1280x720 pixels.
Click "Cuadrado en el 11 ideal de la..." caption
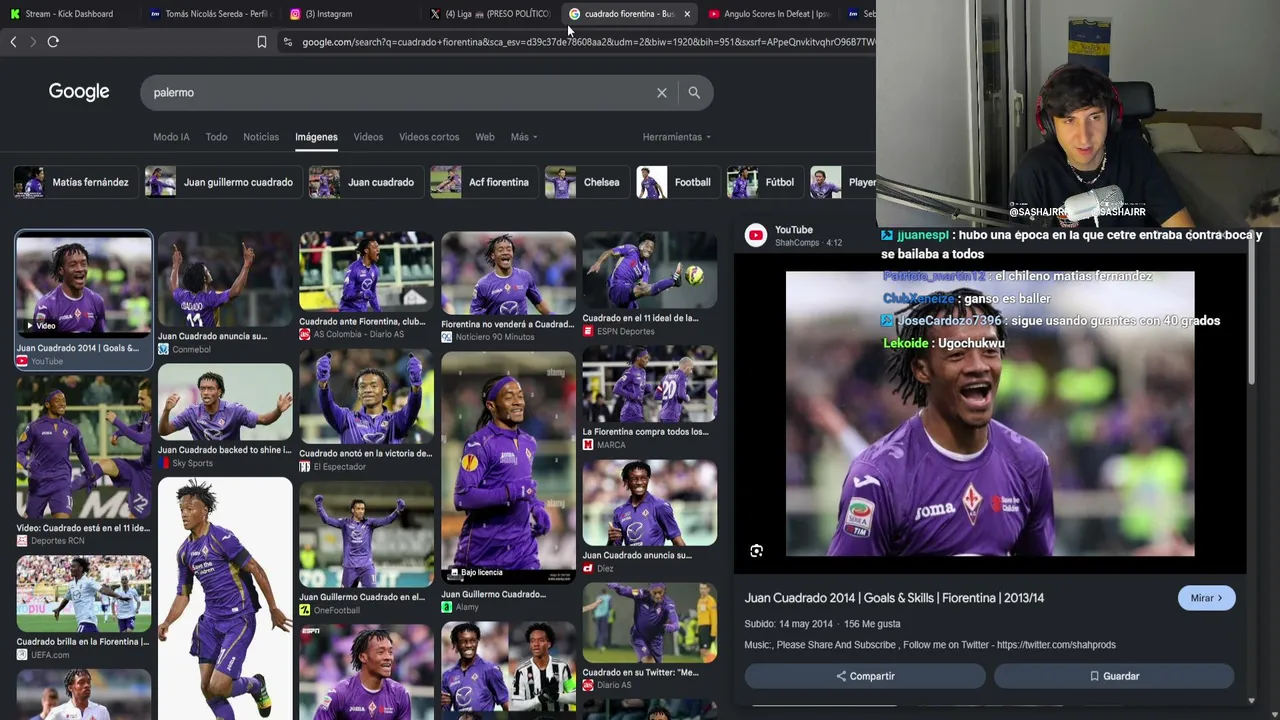tap(641, 318)
